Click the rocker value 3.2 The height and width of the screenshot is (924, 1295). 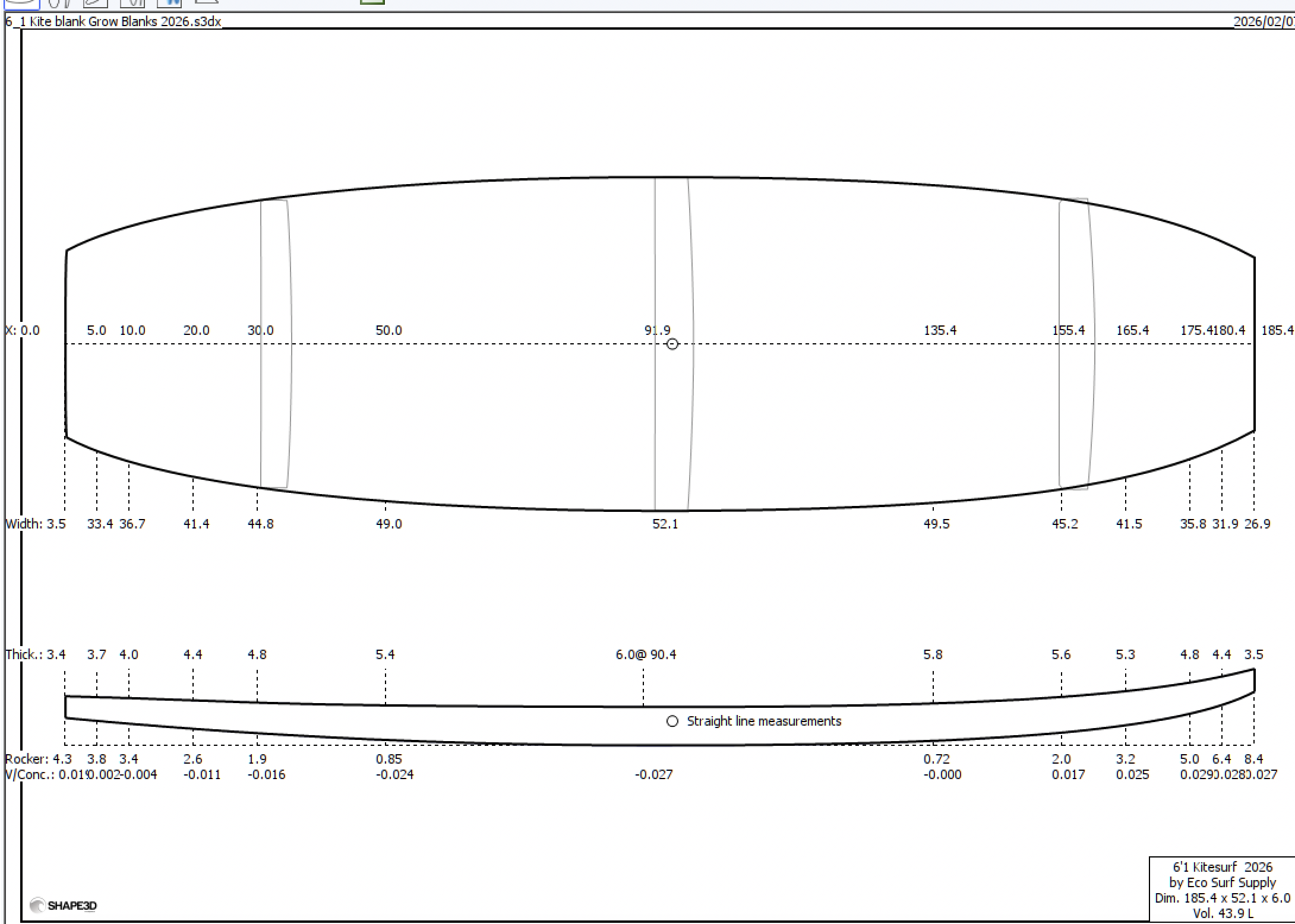point(1125,759)
